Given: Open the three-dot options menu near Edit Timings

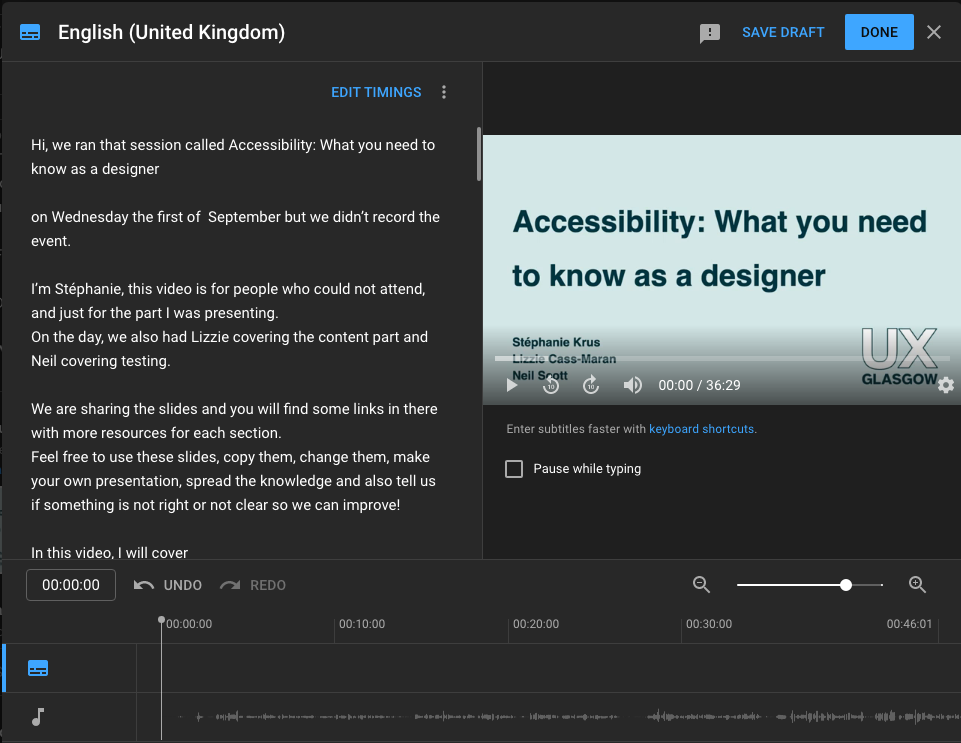Looking at the screenshot, I should 444,92.
